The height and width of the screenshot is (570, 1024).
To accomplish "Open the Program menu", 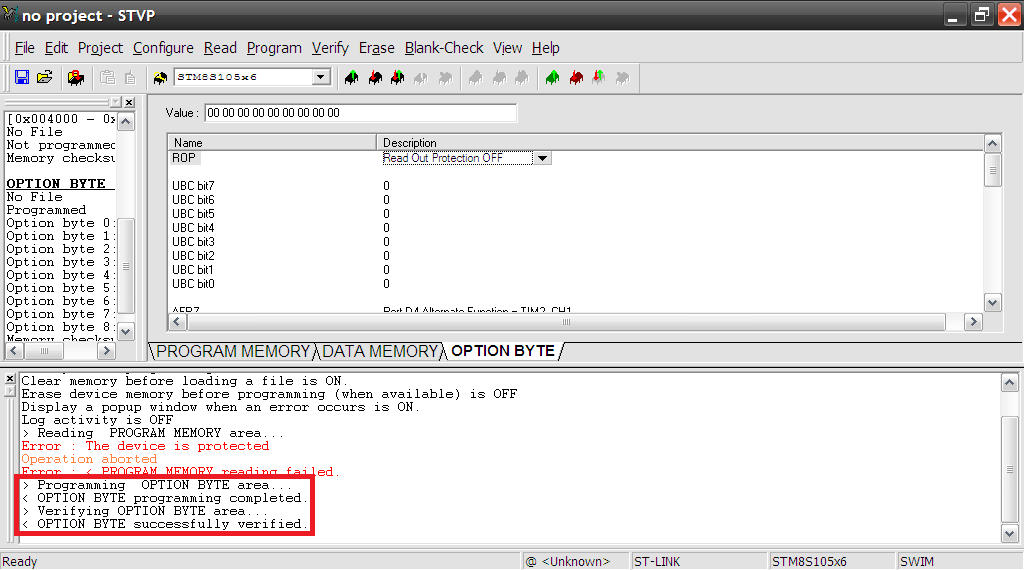I will coord(274,48).
